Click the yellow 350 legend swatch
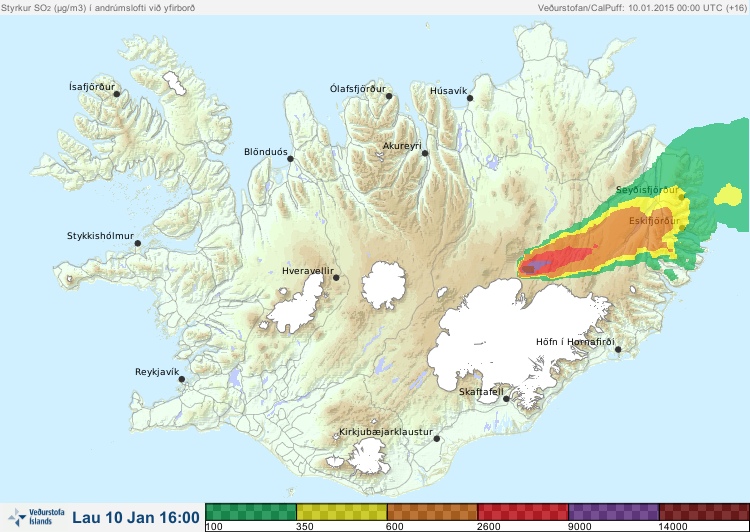Image resolution: width=750 pixels, height=532 pixels. [x=342, y=512]
